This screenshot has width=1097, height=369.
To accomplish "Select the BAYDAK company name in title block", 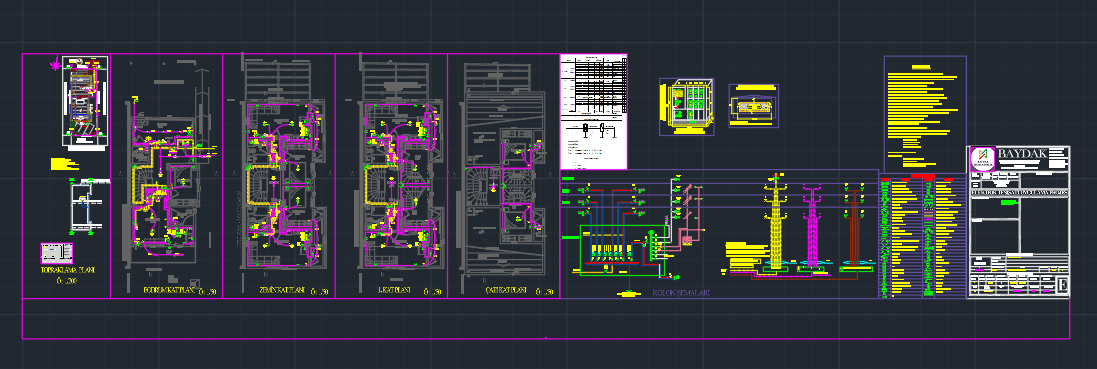I will pos(1022,154).
